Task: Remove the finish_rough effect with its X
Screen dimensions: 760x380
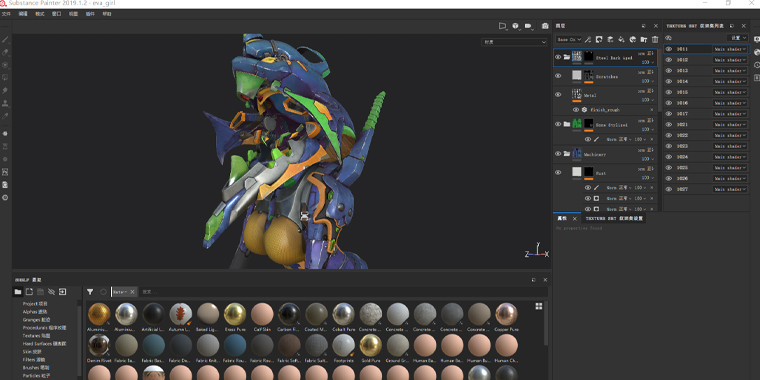Action: click(651, 110)
